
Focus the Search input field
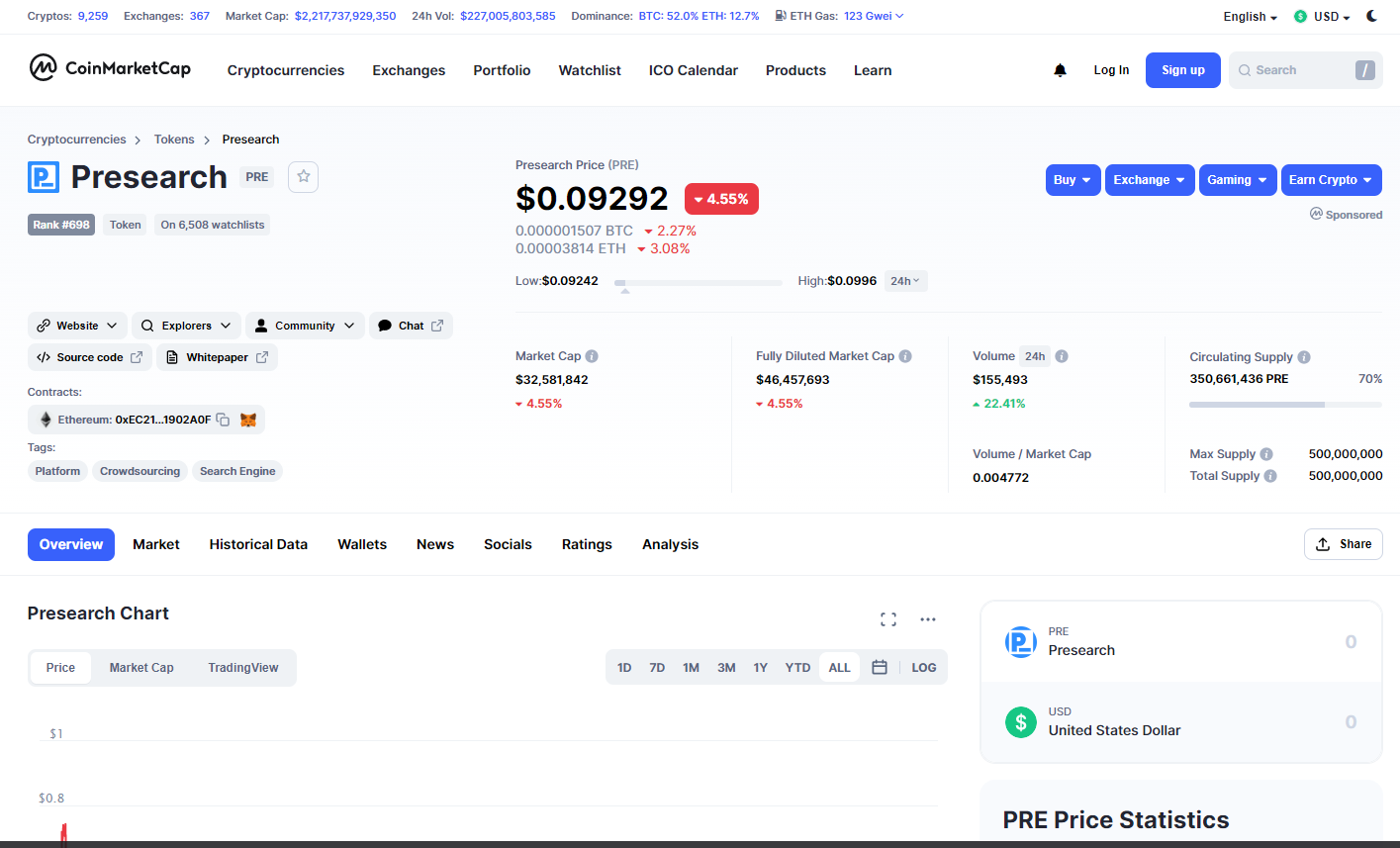tap(1306, 70)
